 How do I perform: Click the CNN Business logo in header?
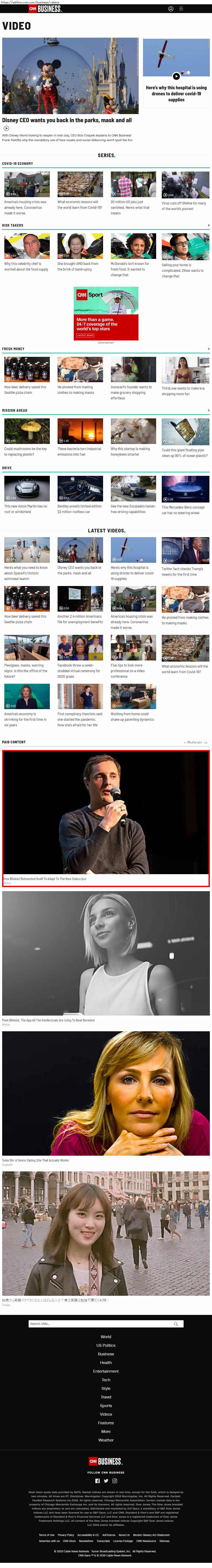(45, 9)
